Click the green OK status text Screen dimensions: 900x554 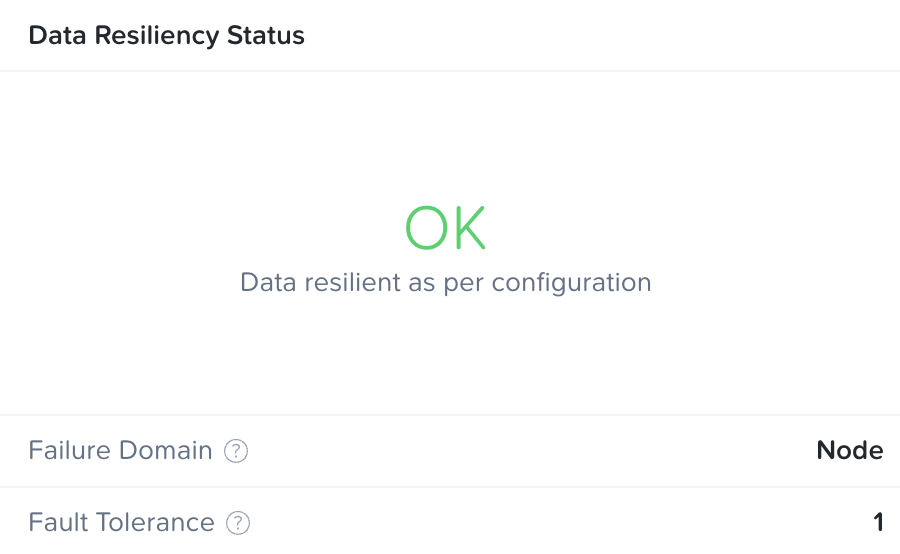[x=445, y=228]
